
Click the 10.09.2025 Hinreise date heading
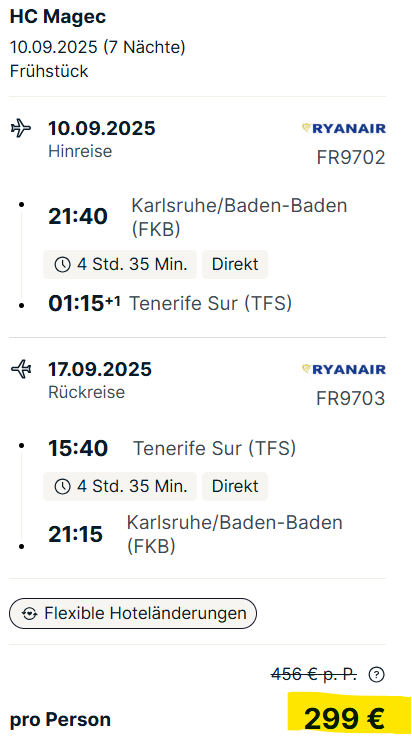[102, 129]
